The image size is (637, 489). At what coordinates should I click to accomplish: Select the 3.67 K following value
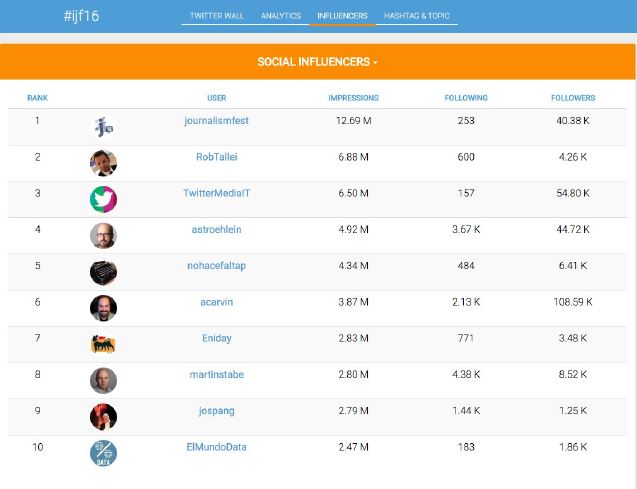point(466,229)
